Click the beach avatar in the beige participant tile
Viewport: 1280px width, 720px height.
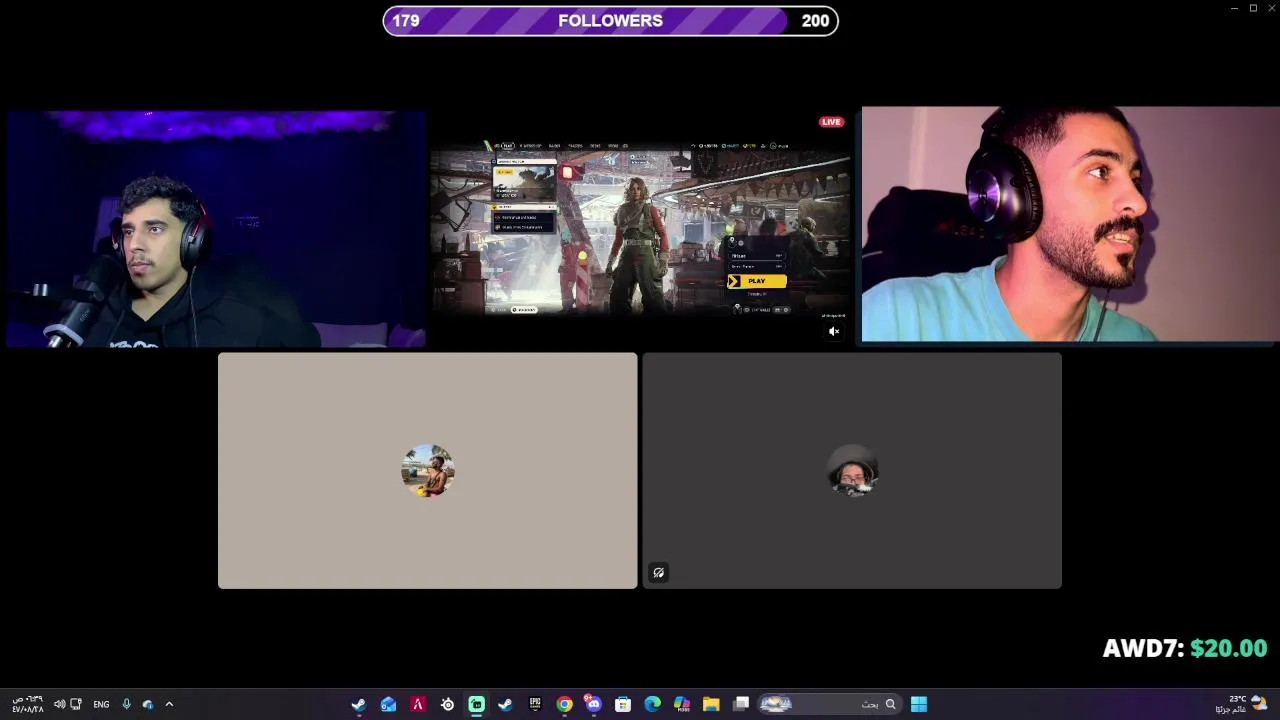pyautogui.click(x=428, y=471)
